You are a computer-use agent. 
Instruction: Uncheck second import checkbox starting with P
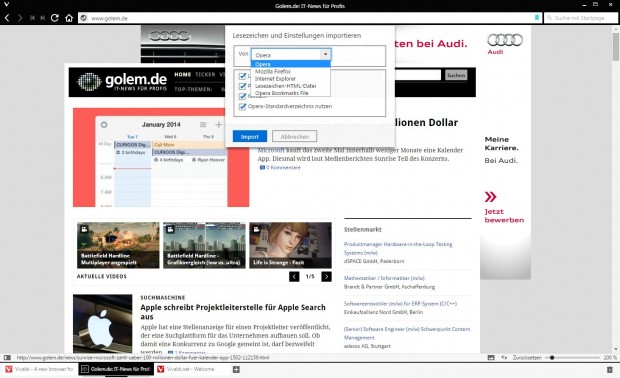coord(242,86)
